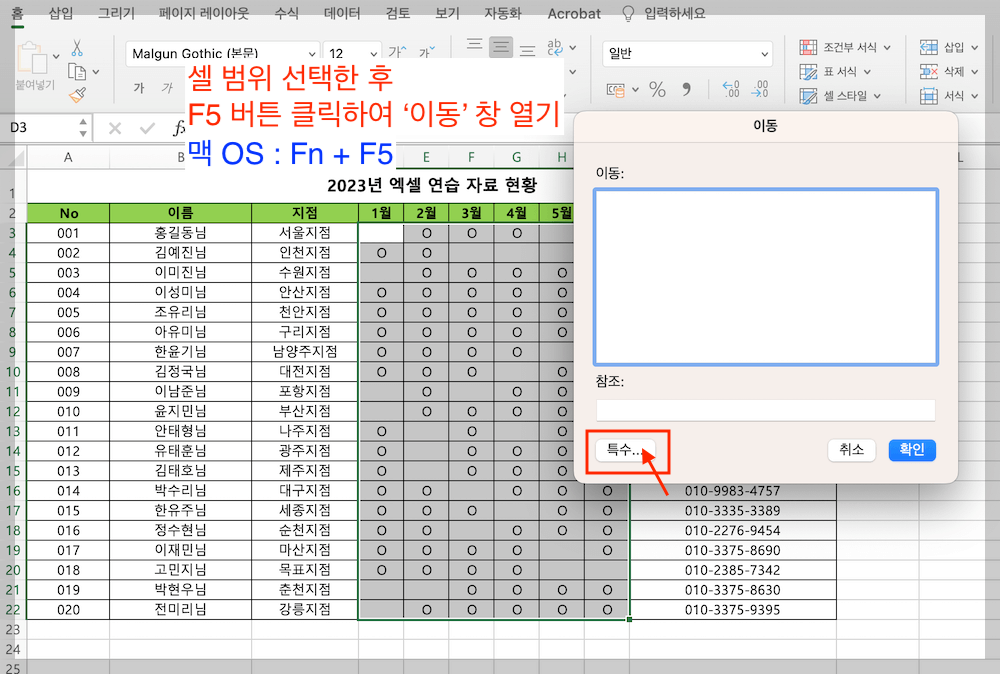Image resolution: width=1000 pixels, height=674 pixels.
Task: Toggle bold formatting on
Action: pos(140,86)
